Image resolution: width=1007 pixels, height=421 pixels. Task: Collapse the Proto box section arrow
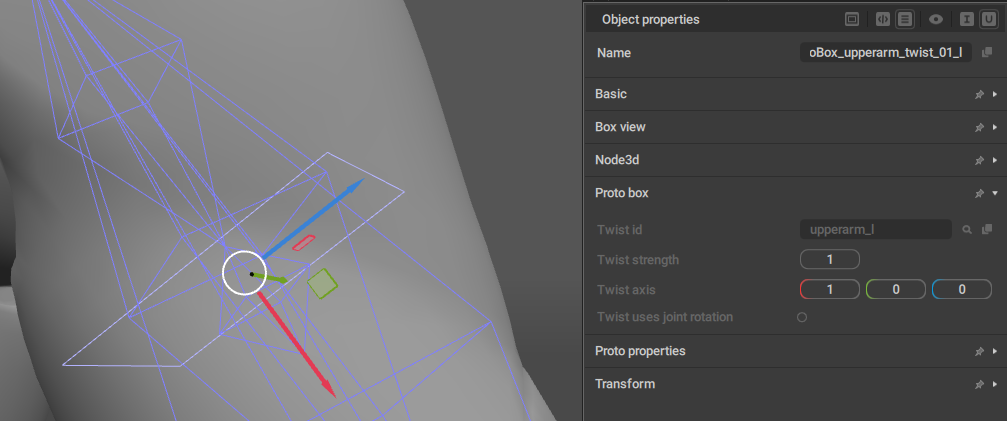[x=995, y=193]
